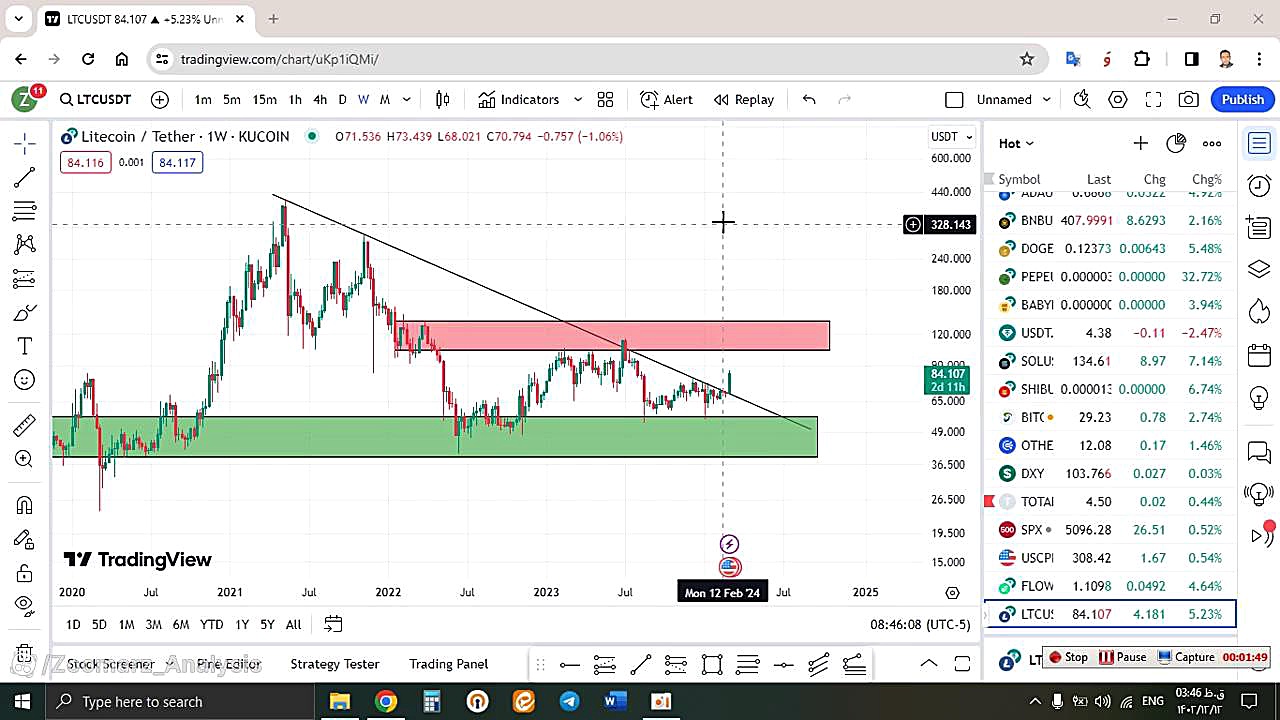Select the trend line drawing tool
The width and height of the screenshot is (1280, 720).
click(x=25, y=178)
